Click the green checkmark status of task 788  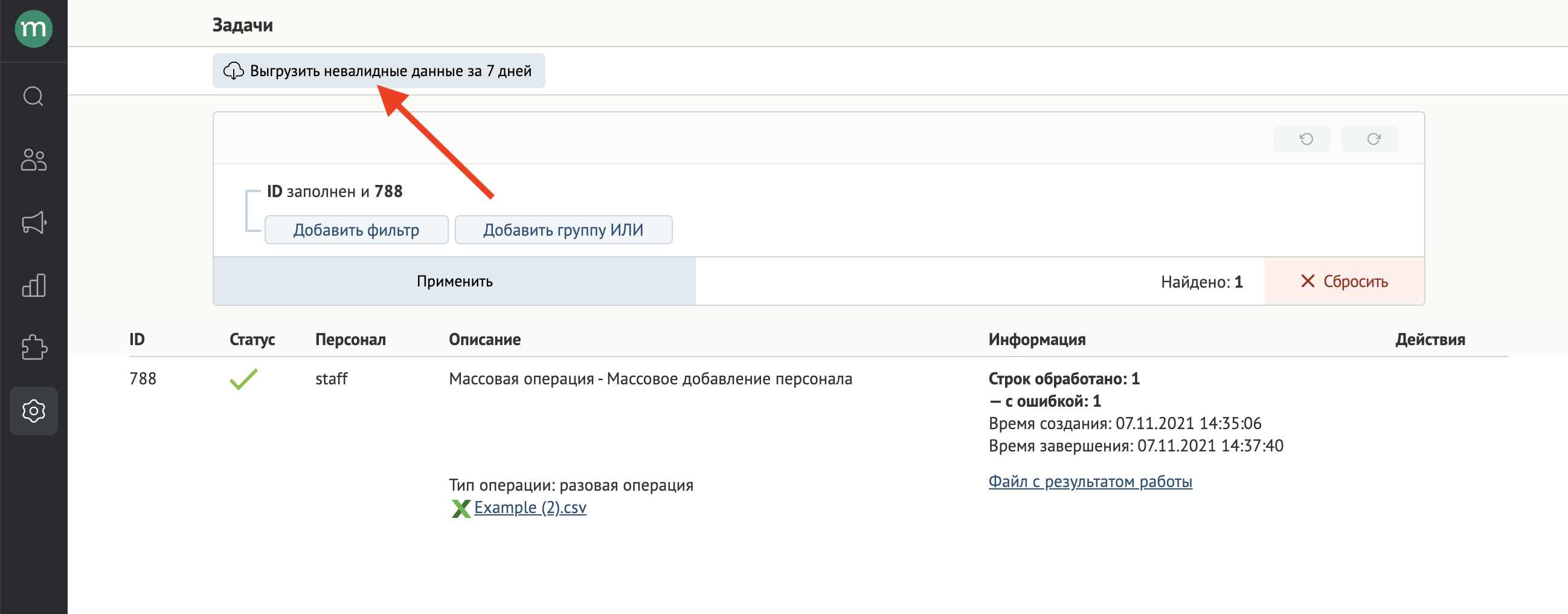point(243,379)
